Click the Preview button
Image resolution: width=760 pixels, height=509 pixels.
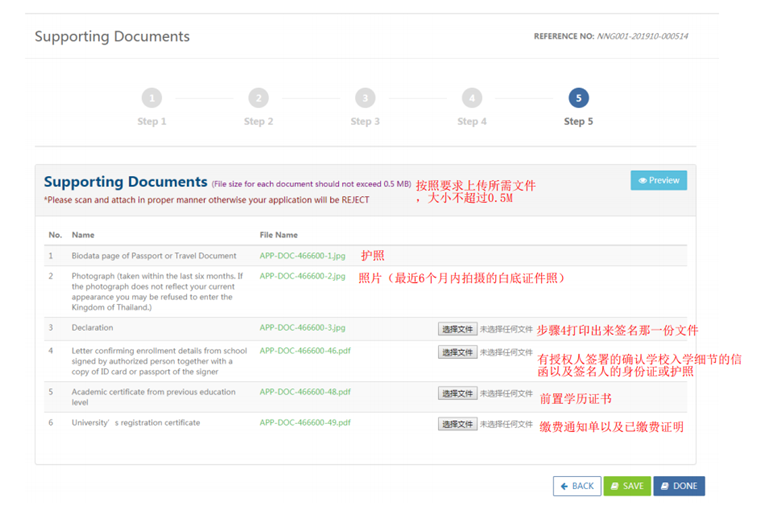[658, 180]
